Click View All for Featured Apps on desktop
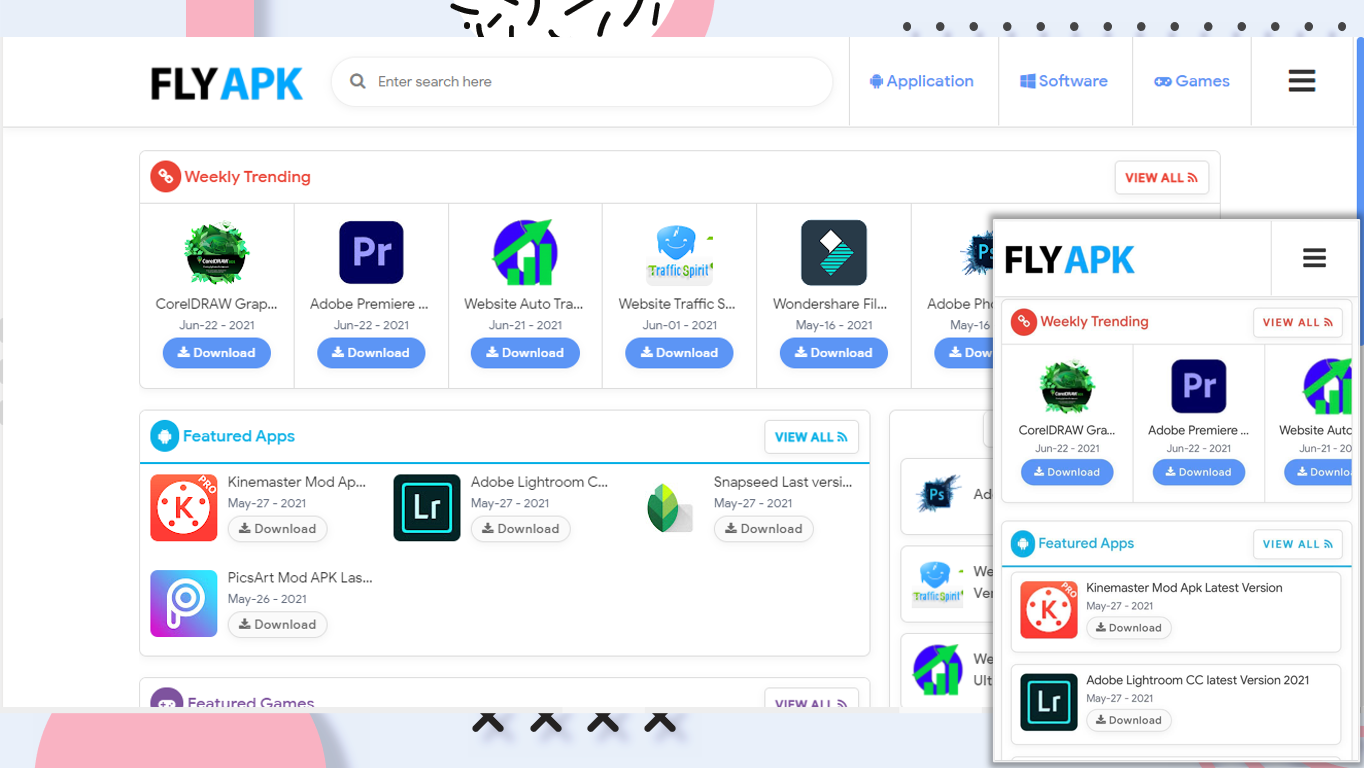1364x768 pixels. coord(811,437)
